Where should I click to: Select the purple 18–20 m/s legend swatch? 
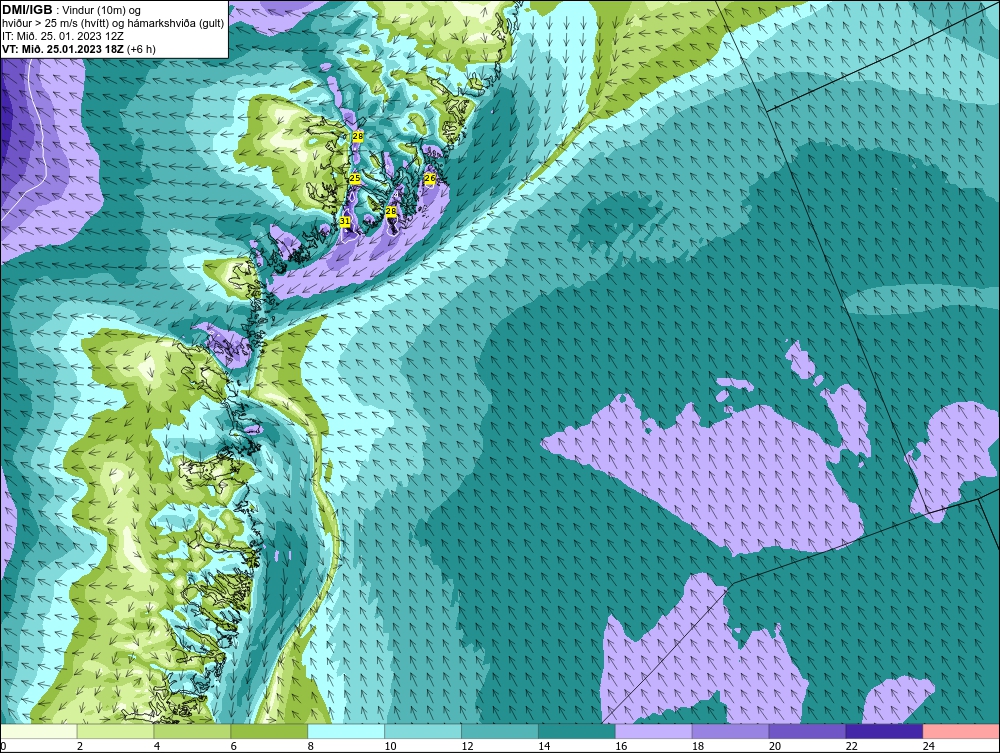point(730,731)
